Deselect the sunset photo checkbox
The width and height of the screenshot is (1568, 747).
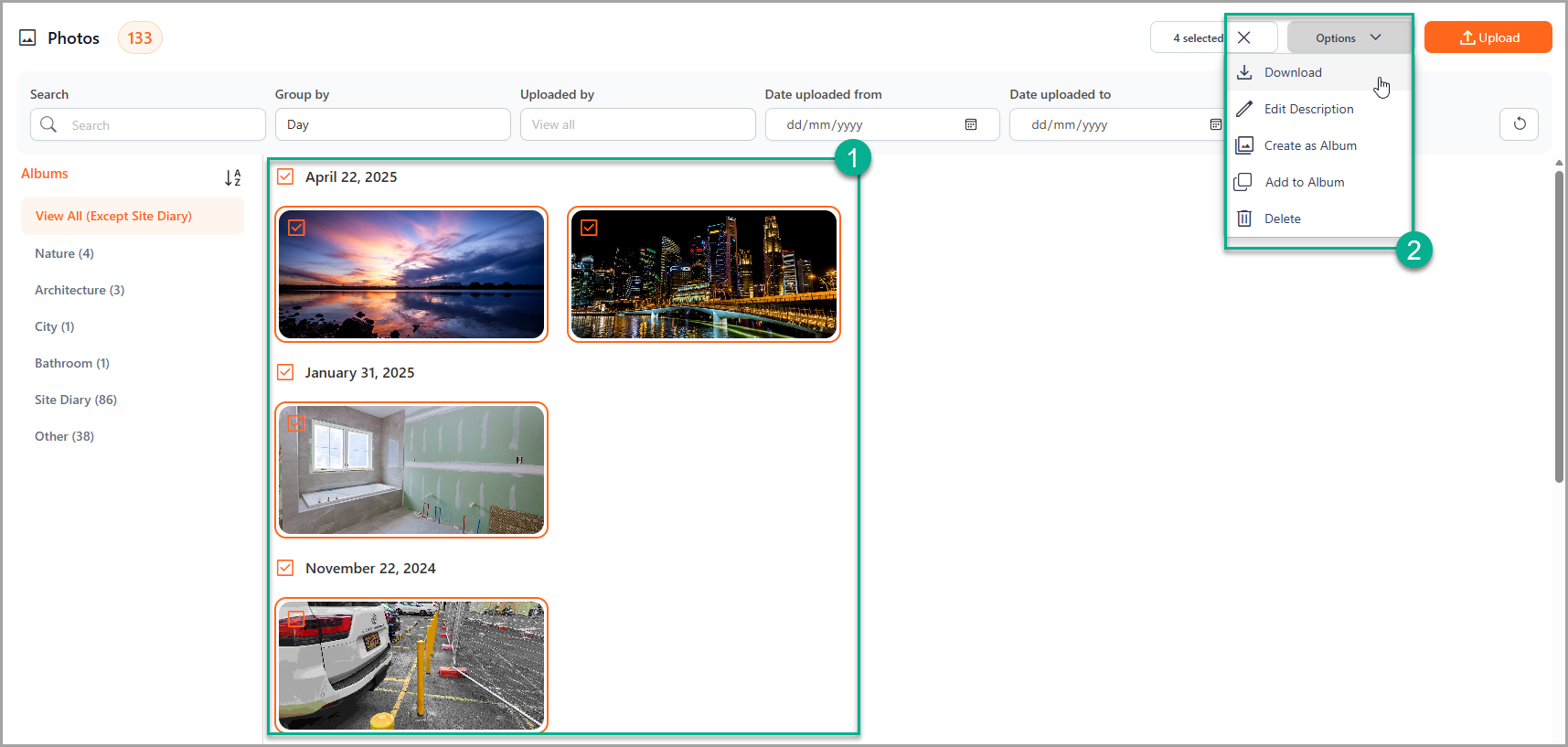point(297,228)
